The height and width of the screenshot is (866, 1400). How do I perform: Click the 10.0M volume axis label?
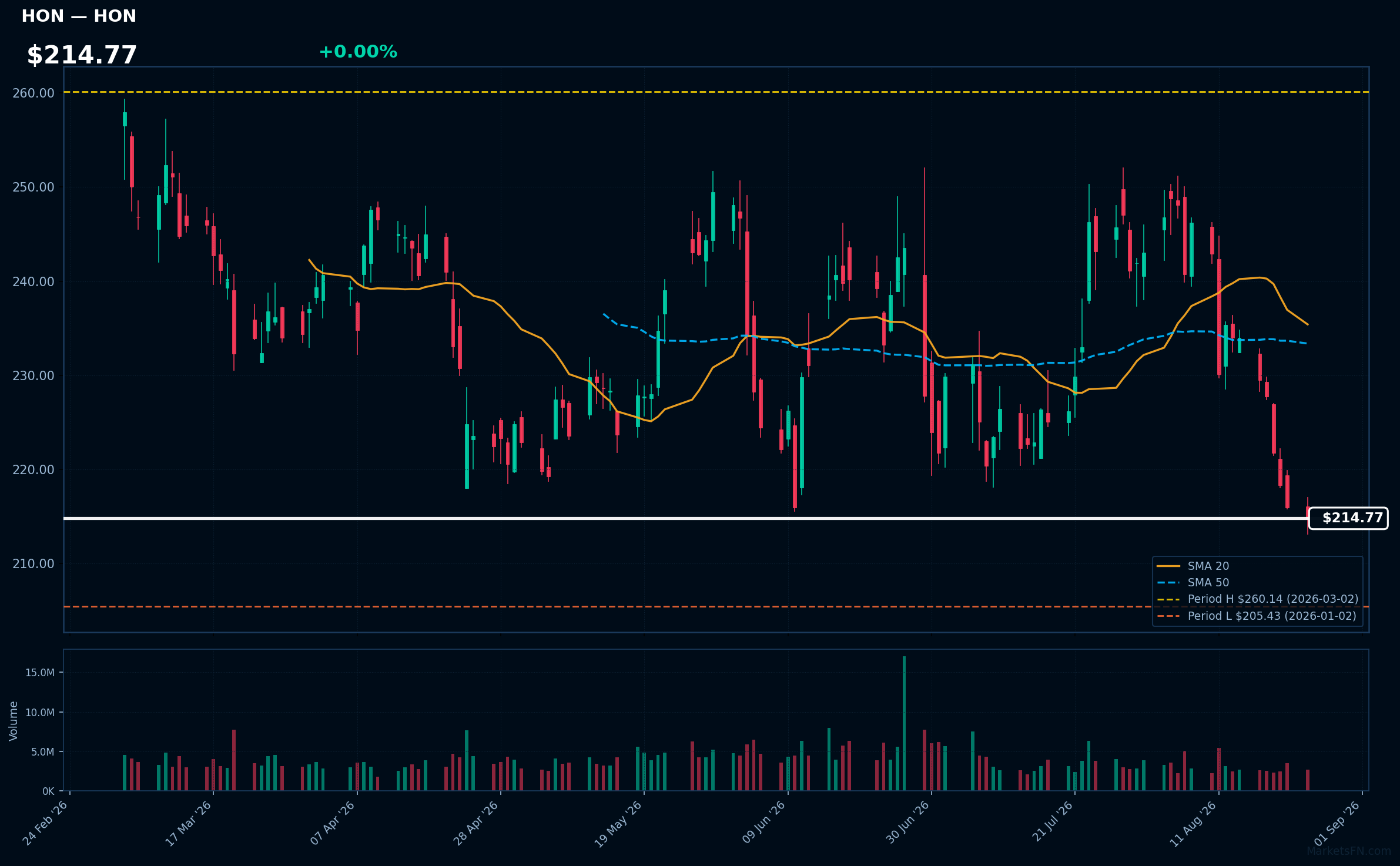coord(40,712)
